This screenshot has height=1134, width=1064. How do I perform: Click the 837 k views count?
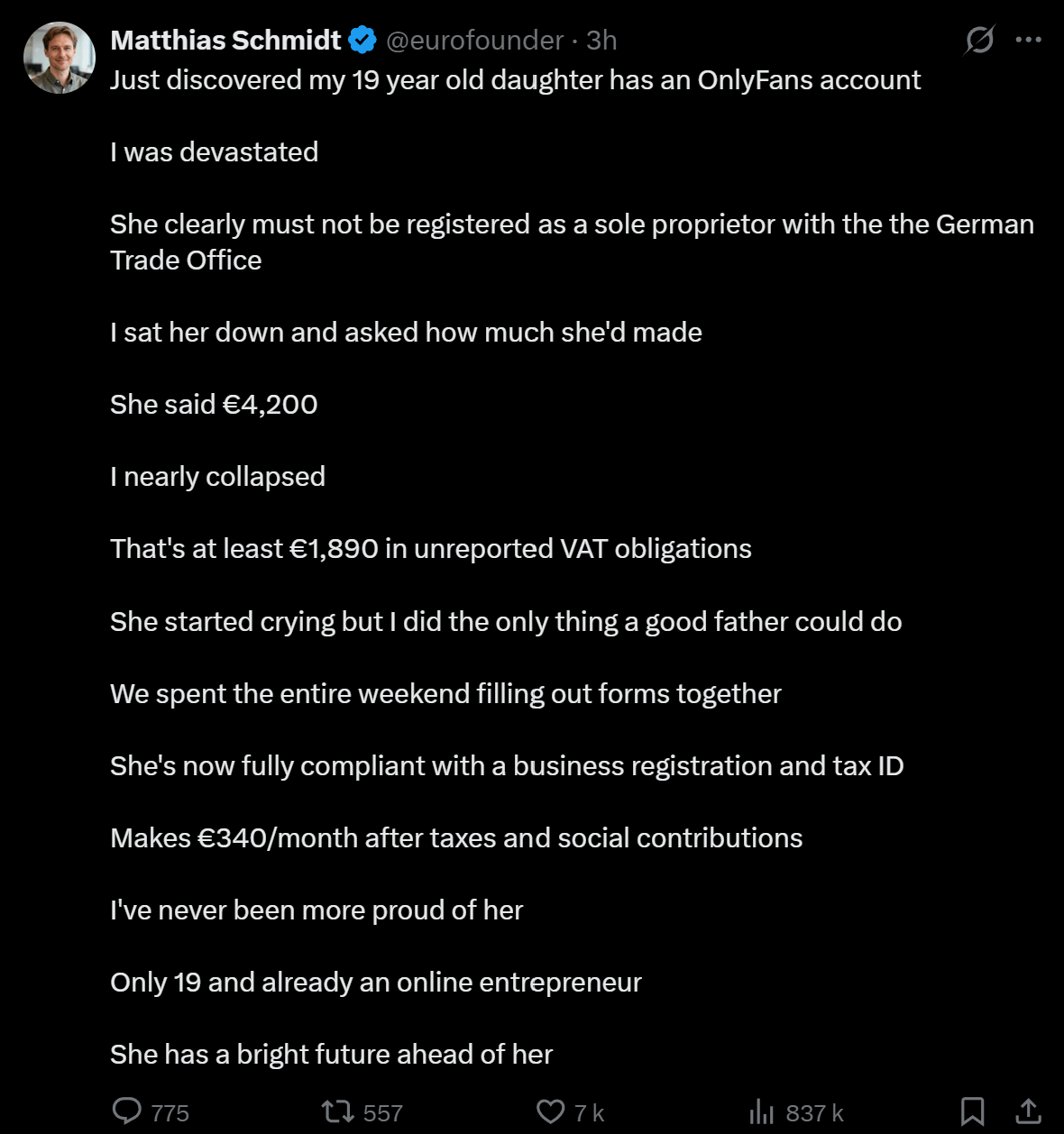814,1113
